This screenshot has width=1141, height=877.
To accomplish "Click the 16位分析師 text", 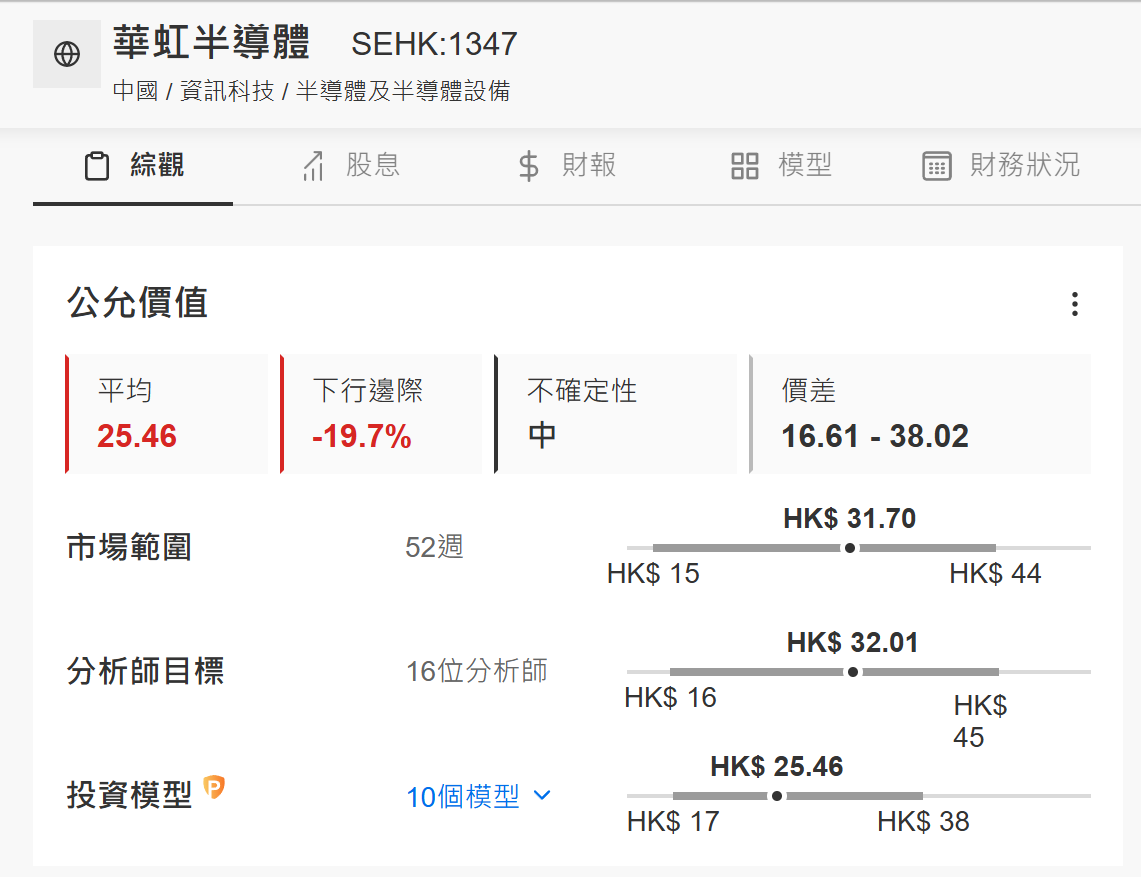I will coord(477,671).
